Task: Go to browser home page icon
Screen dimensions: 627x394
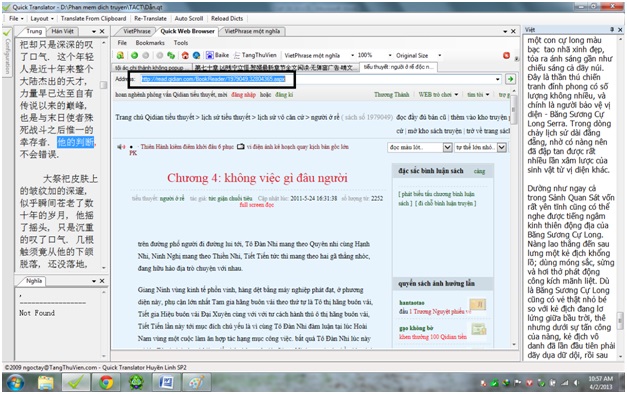Action: coord(185,55)
